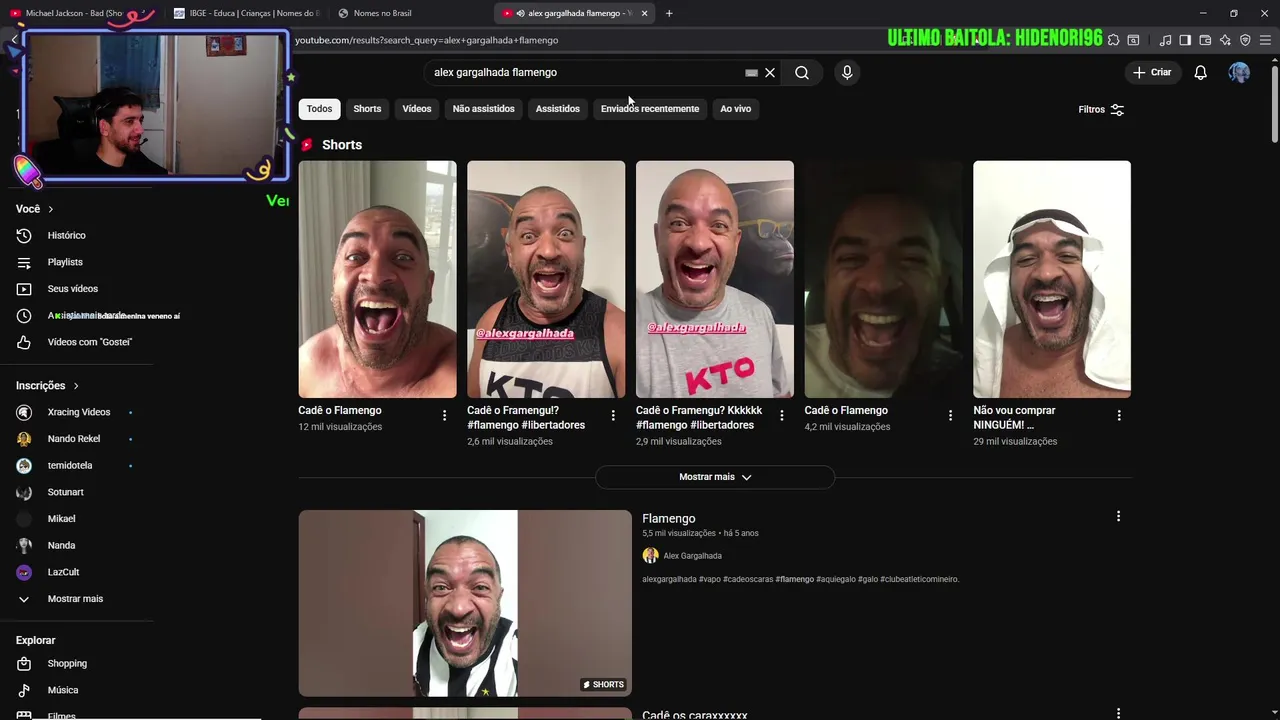Image resolution: width=1280 pixels, height=720 pixels.
Task: Open browser media control music icon
Action: [x=1165, y=40]
